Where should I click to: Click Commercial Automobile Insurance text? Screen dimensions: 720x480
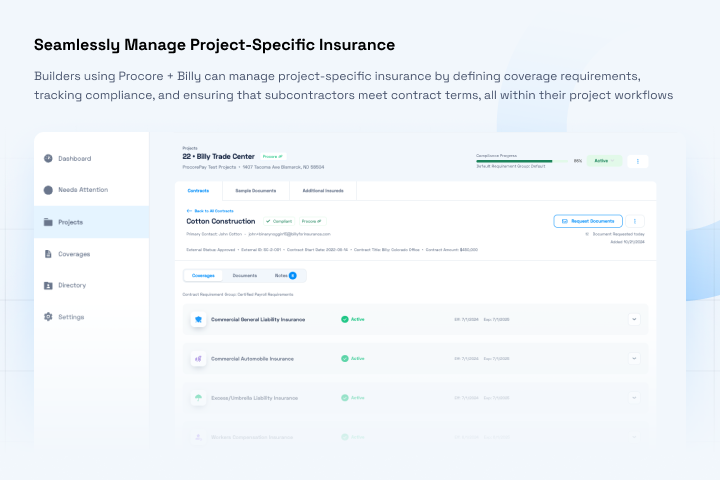pos(252,359)
